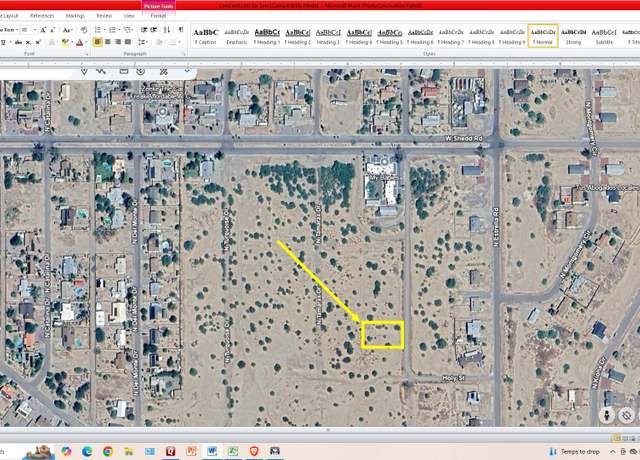Image resolution: width=640 pixels, height=460 pixels.
Task: Click the Text Effects icon
Action: [52, 42]
